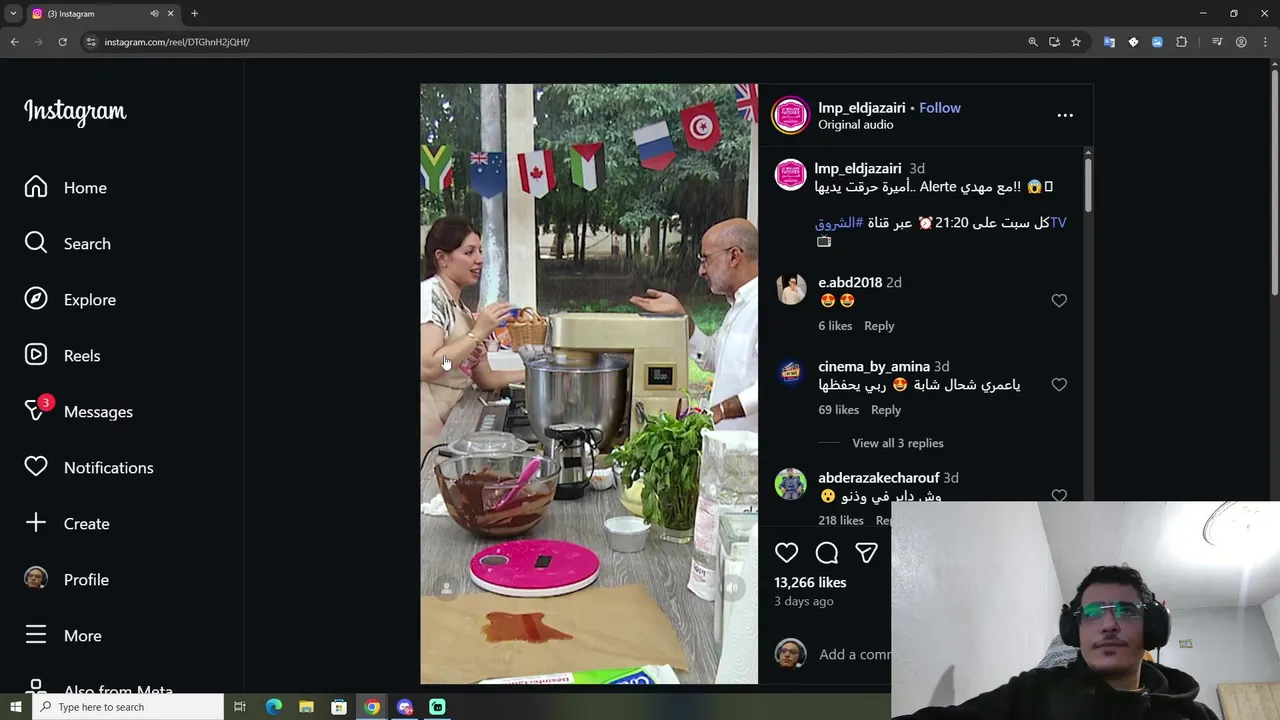The image size is (1280, 720).
Task: Go to Reels in sidebar
Action: (x=80, y=355)
